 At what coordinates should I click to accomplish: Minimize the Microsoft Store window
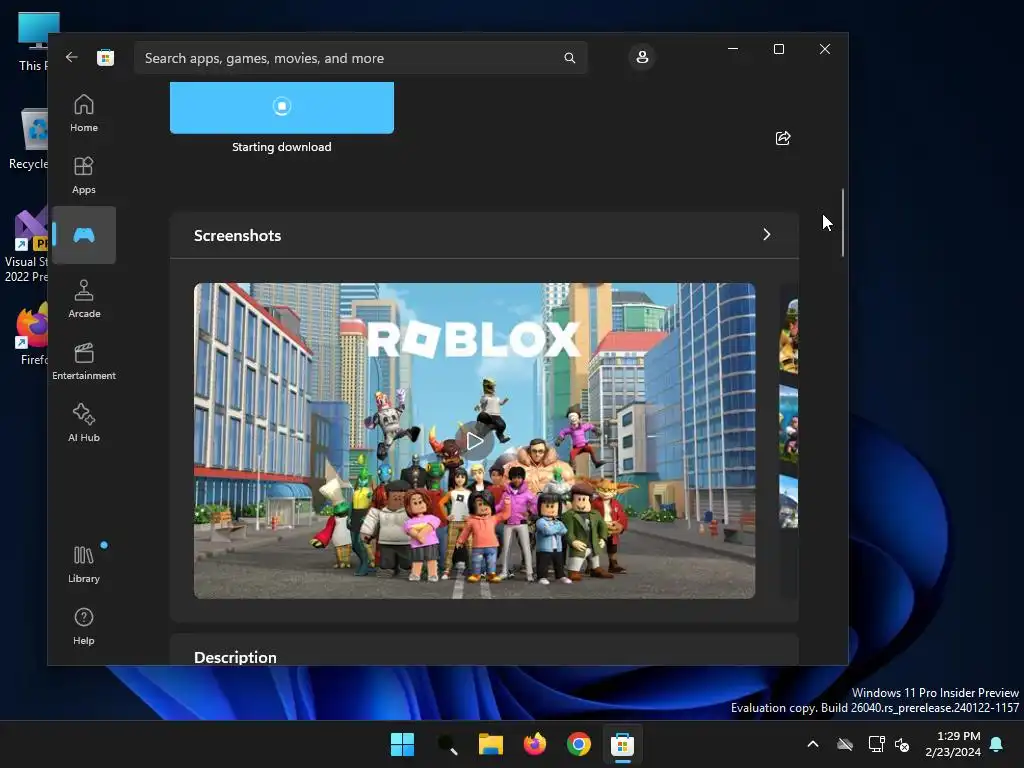733,49
